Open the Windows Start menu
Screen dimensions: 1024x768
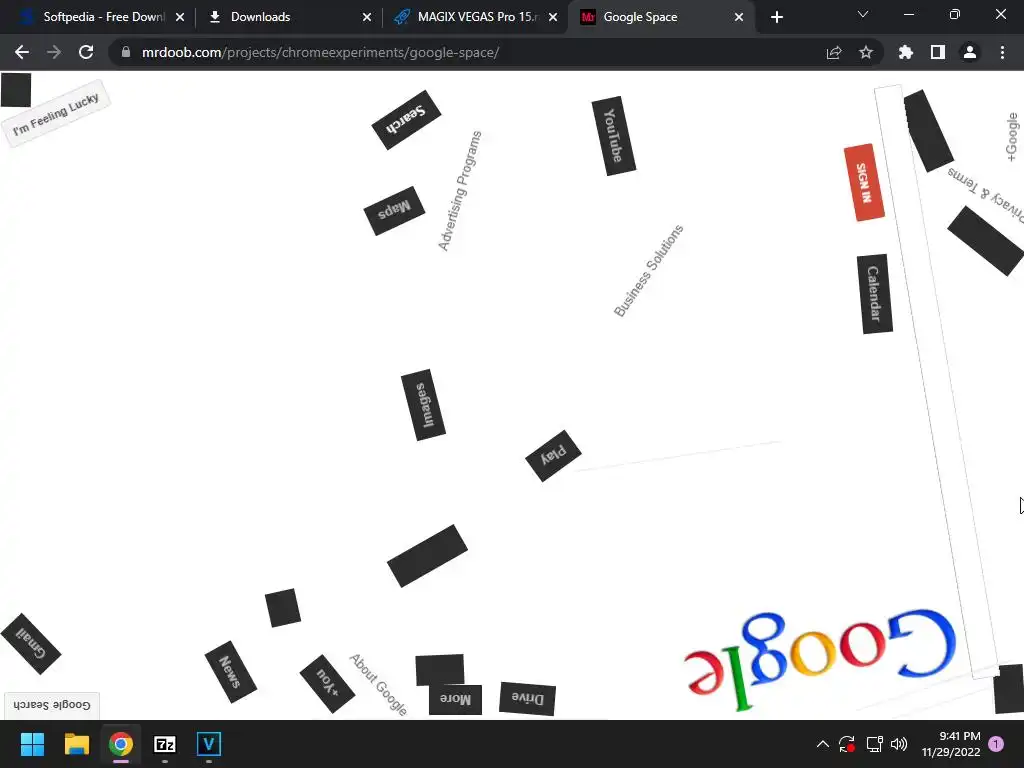(32, 744)
